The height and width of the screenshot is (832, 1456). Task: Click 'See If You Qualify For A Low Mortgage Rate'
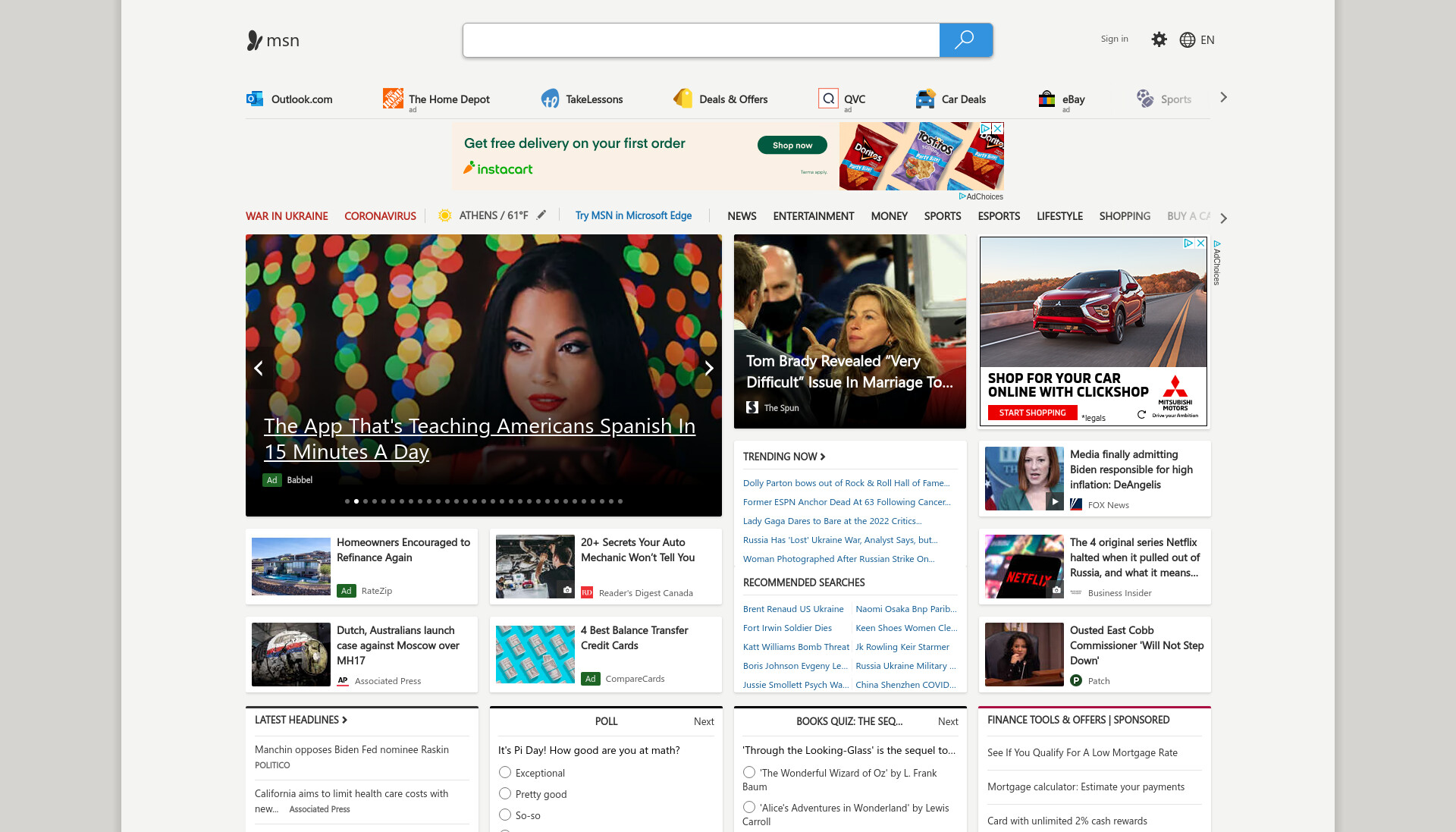coord(1082,752)
